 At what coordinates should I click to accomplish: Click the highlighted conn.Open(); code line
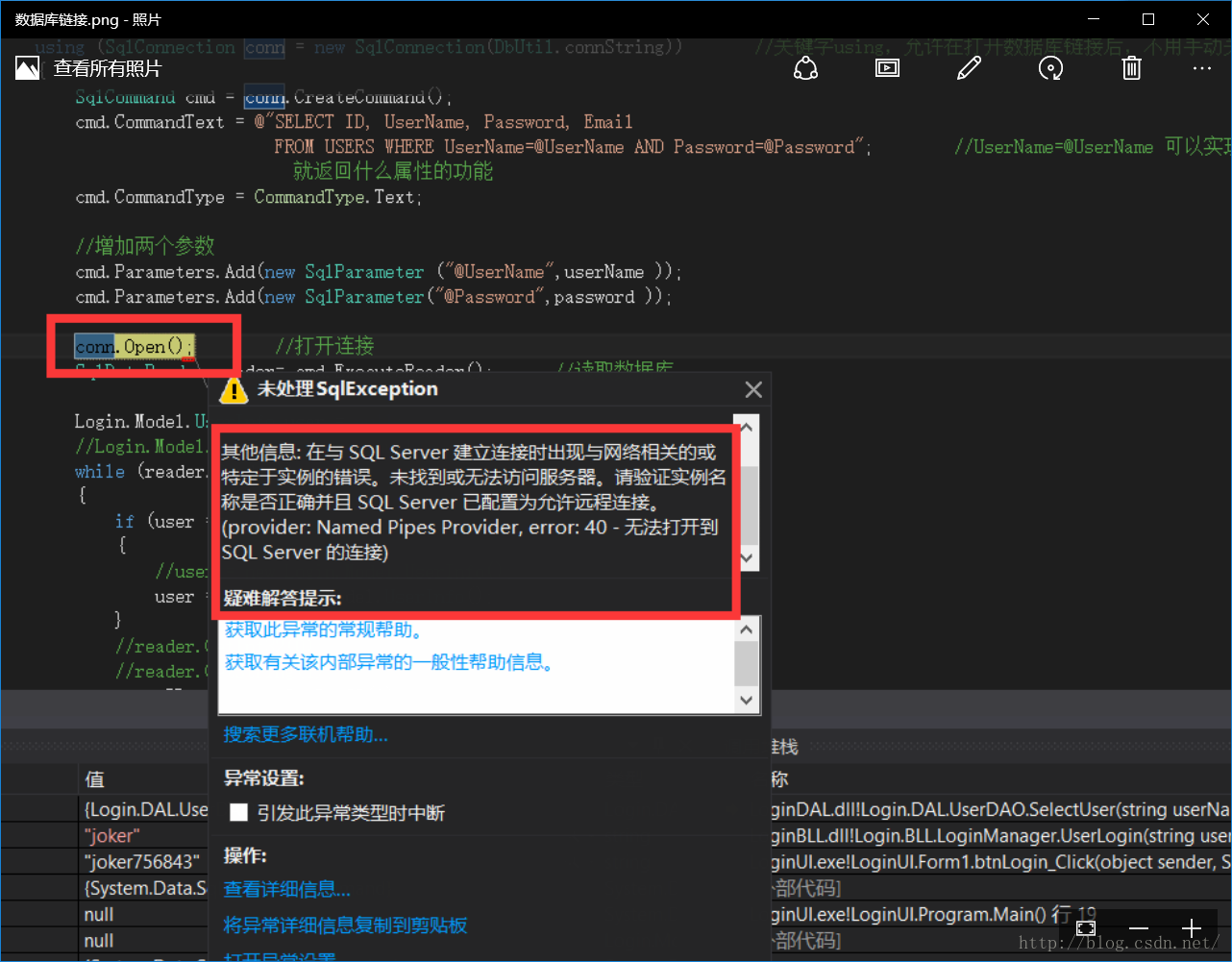click(x=135, y=346)
